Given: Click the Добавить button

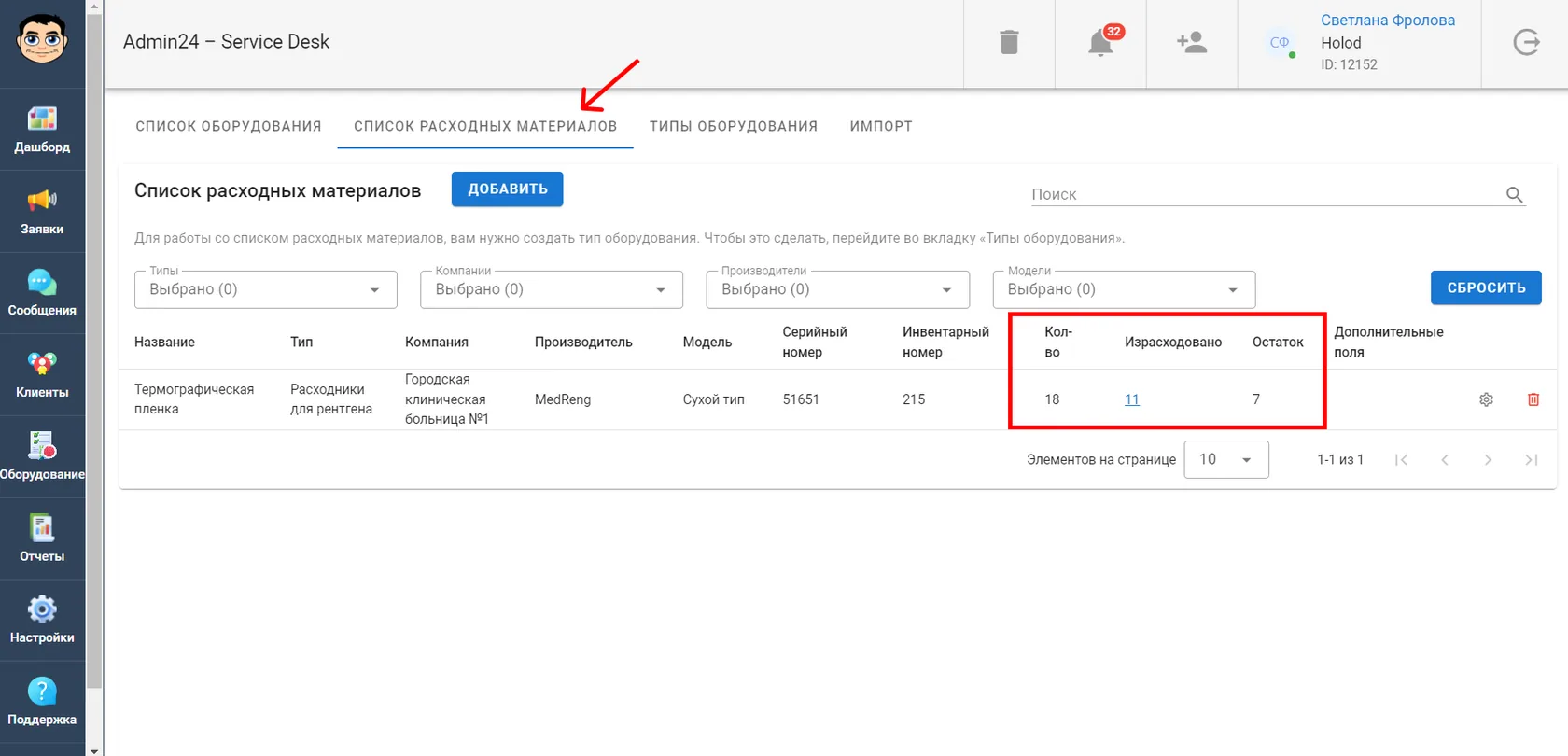Looking at the screenshot, I should (x=507, y=189).
